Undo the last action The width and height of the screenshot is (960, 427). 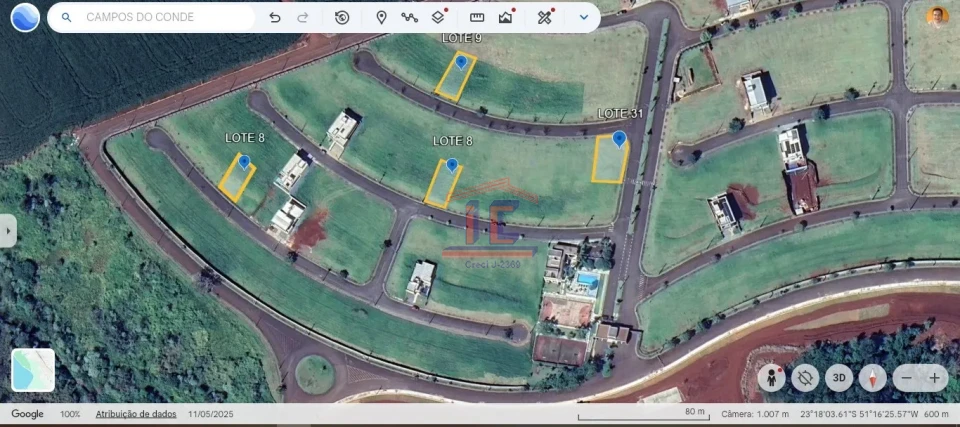click(275, 17)
